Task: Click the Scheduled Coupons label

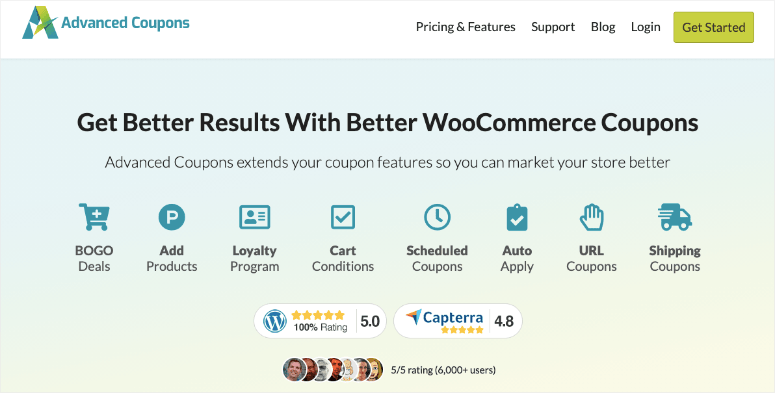Action: pos(437,259)
